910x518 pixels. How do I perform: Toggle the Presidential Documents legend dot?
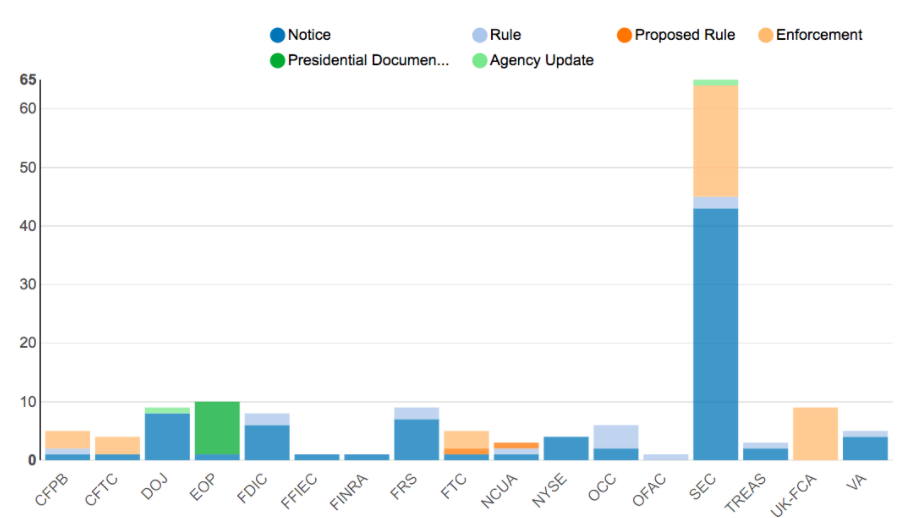(x=277, y=60)
